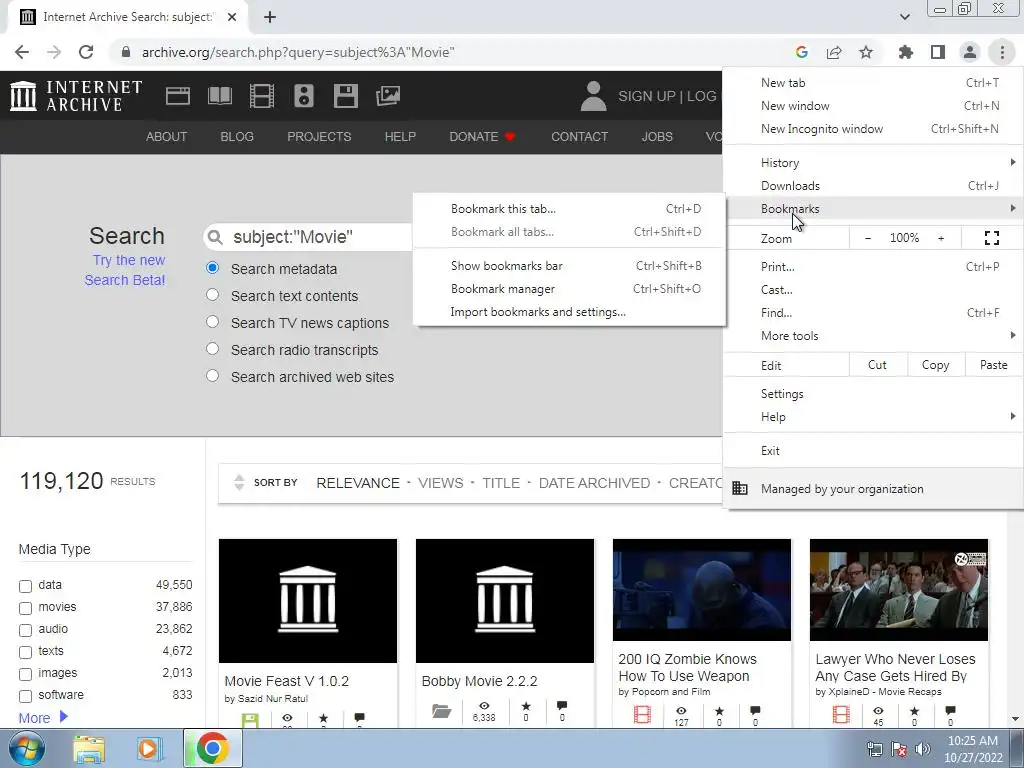This screenshot has height=768, width=1024.
Task: Click the search magnifier icon in search box
Action: pos(216,237)
